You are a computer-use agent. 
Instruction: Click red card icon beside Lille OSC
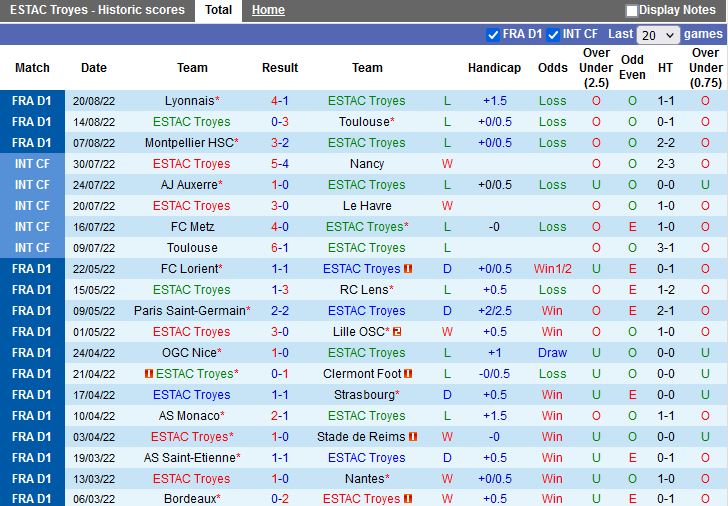(x=397, y=332)
